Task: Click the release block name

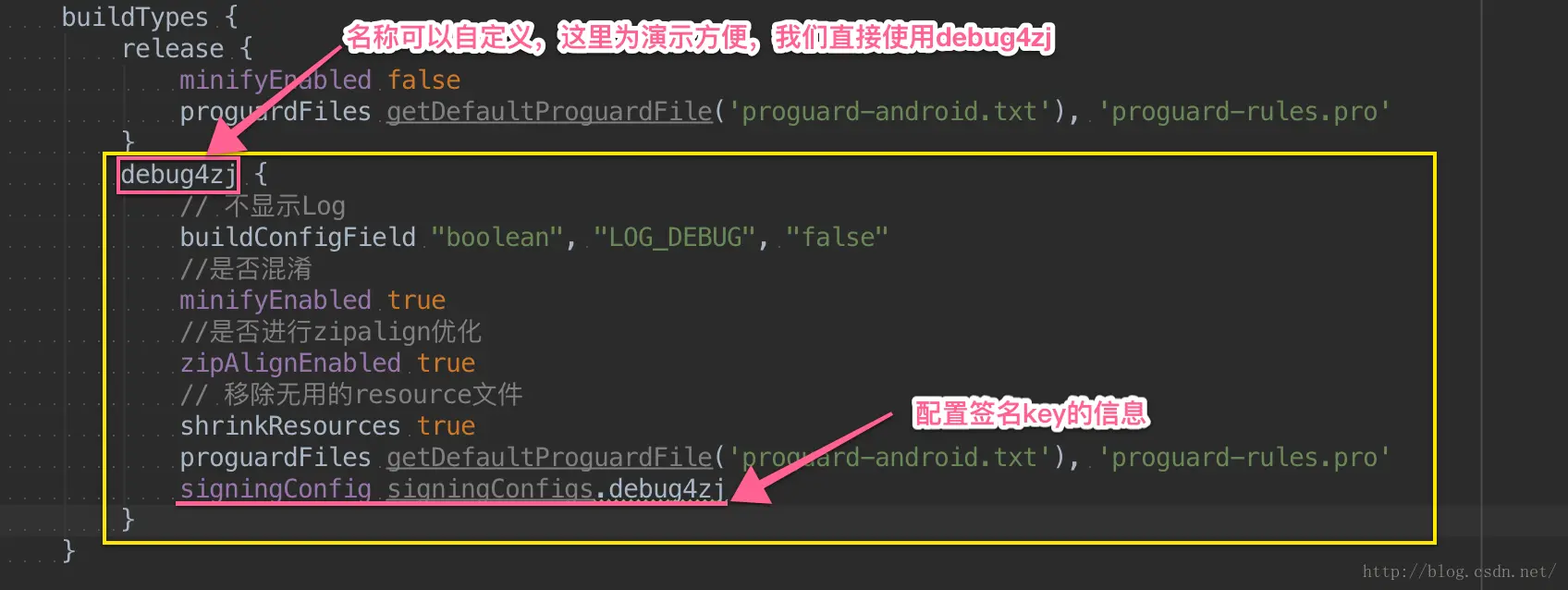Action: tap(173, 49)
